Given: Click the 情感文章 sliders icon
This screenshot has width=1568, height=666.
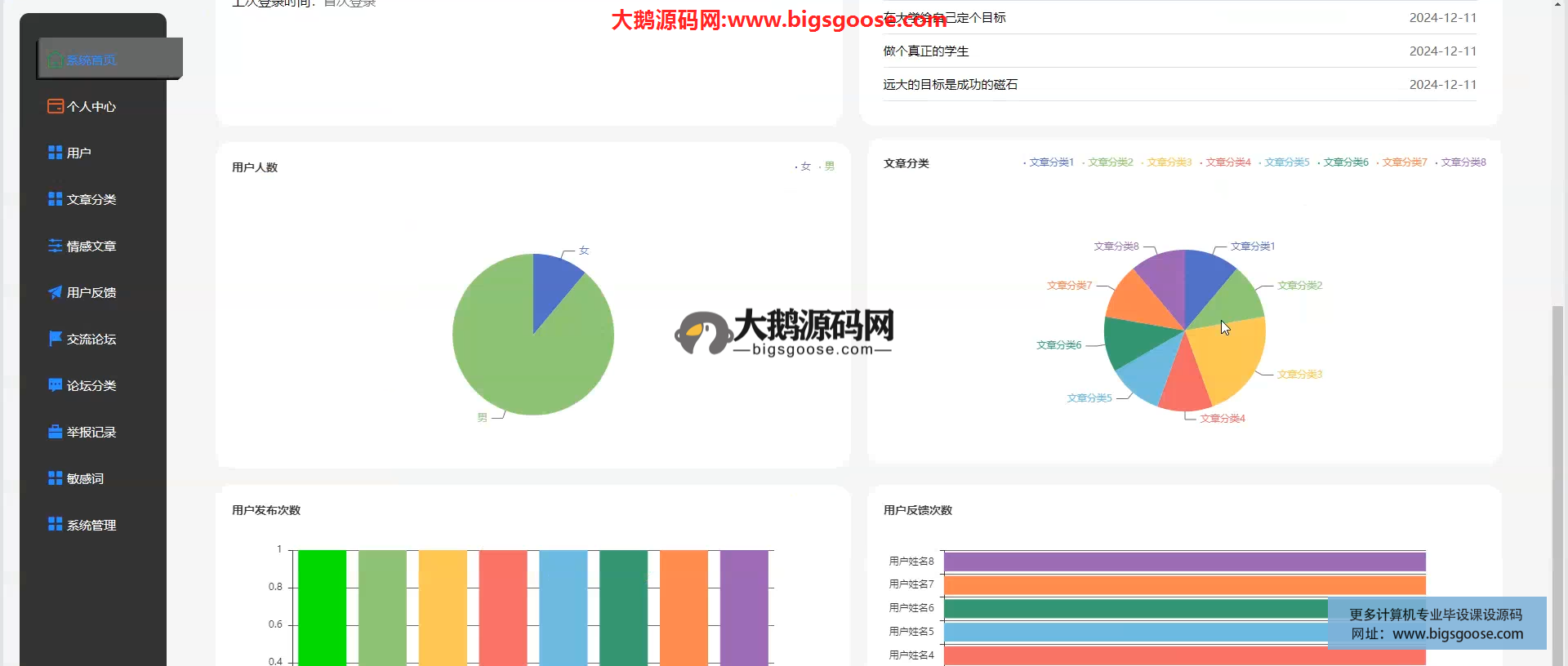Looking at the screenshot, I should (x=55, y=246).
